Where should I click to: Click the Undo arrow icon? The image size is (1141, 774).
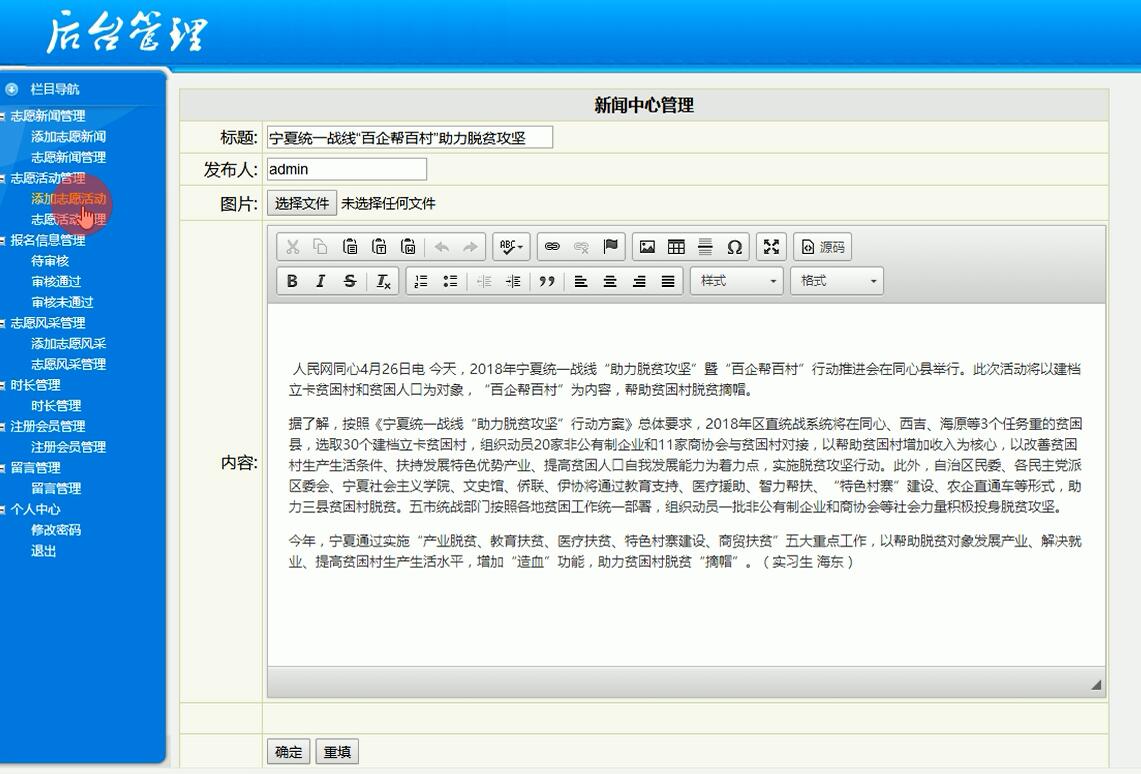click(442, 247)
